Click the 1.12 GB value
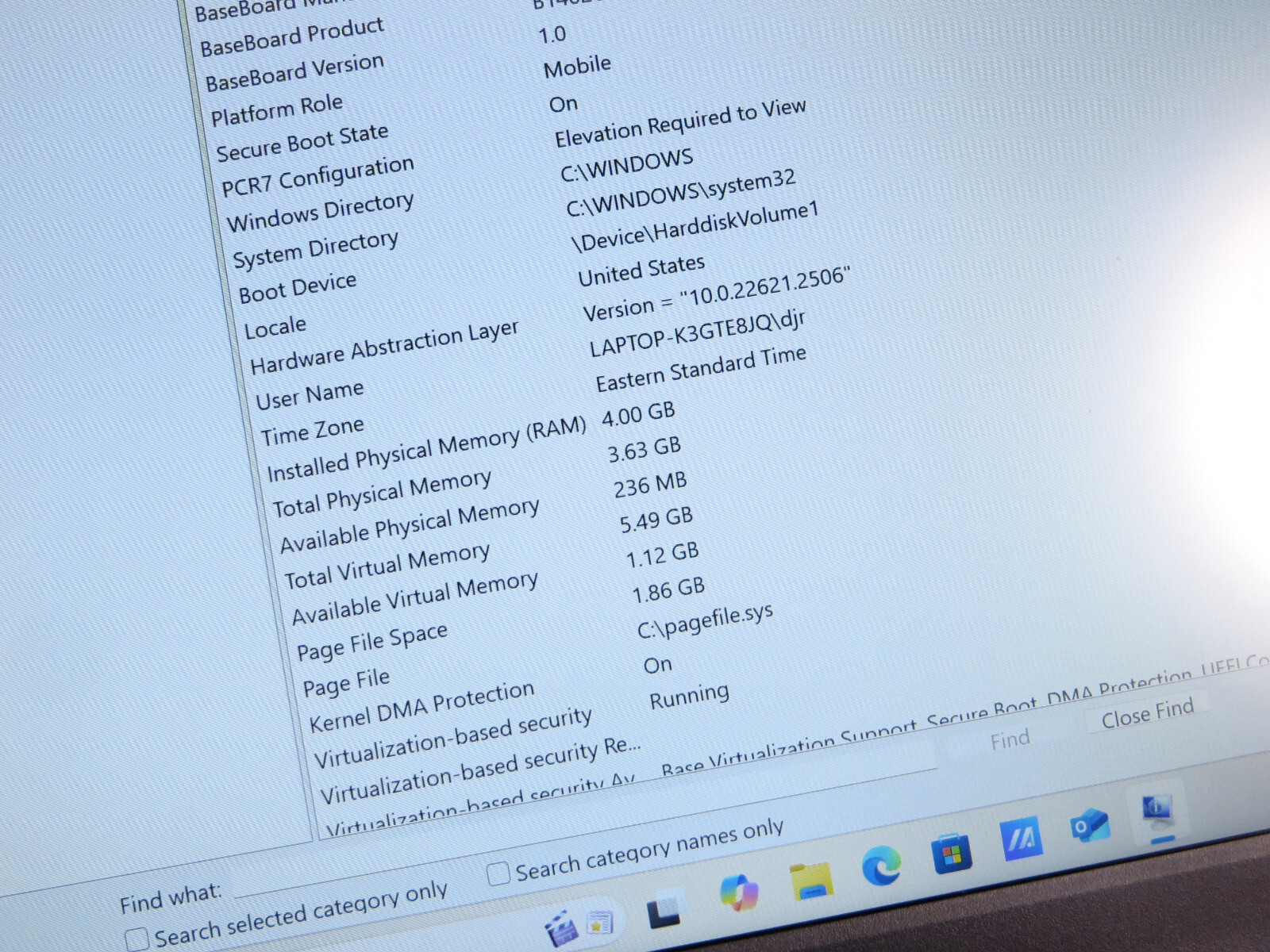This screenshot has width=1270, height=952. point(662,555)
